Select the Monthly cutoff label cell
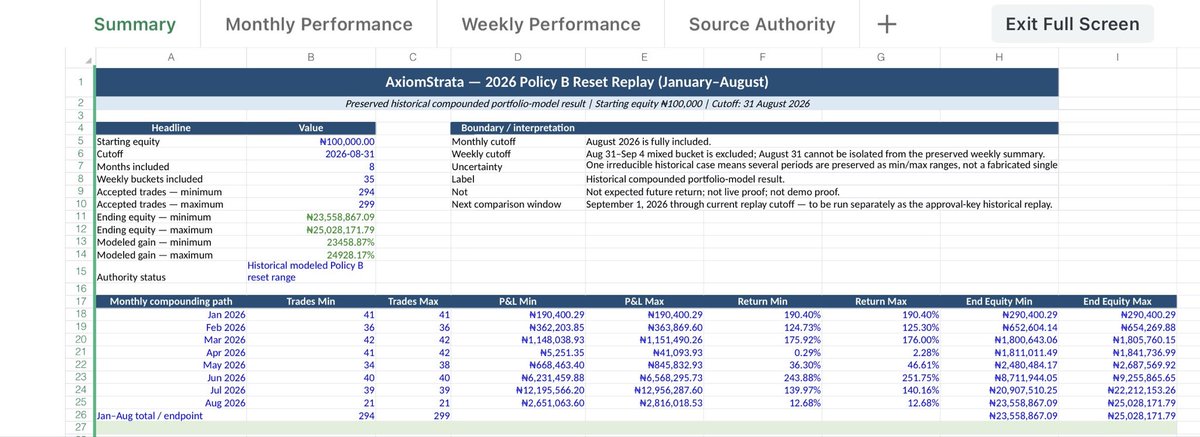Screen dimensions: 1200x437 517,142
